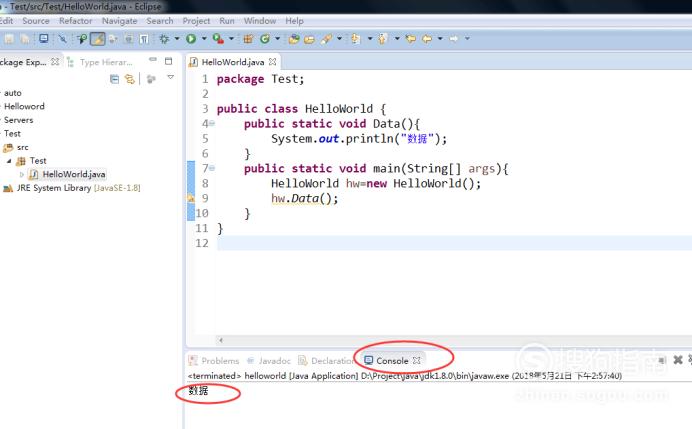Click the Back navigation yellow arrow
This screenshot has width=692, height=429.
coord(427,39)
